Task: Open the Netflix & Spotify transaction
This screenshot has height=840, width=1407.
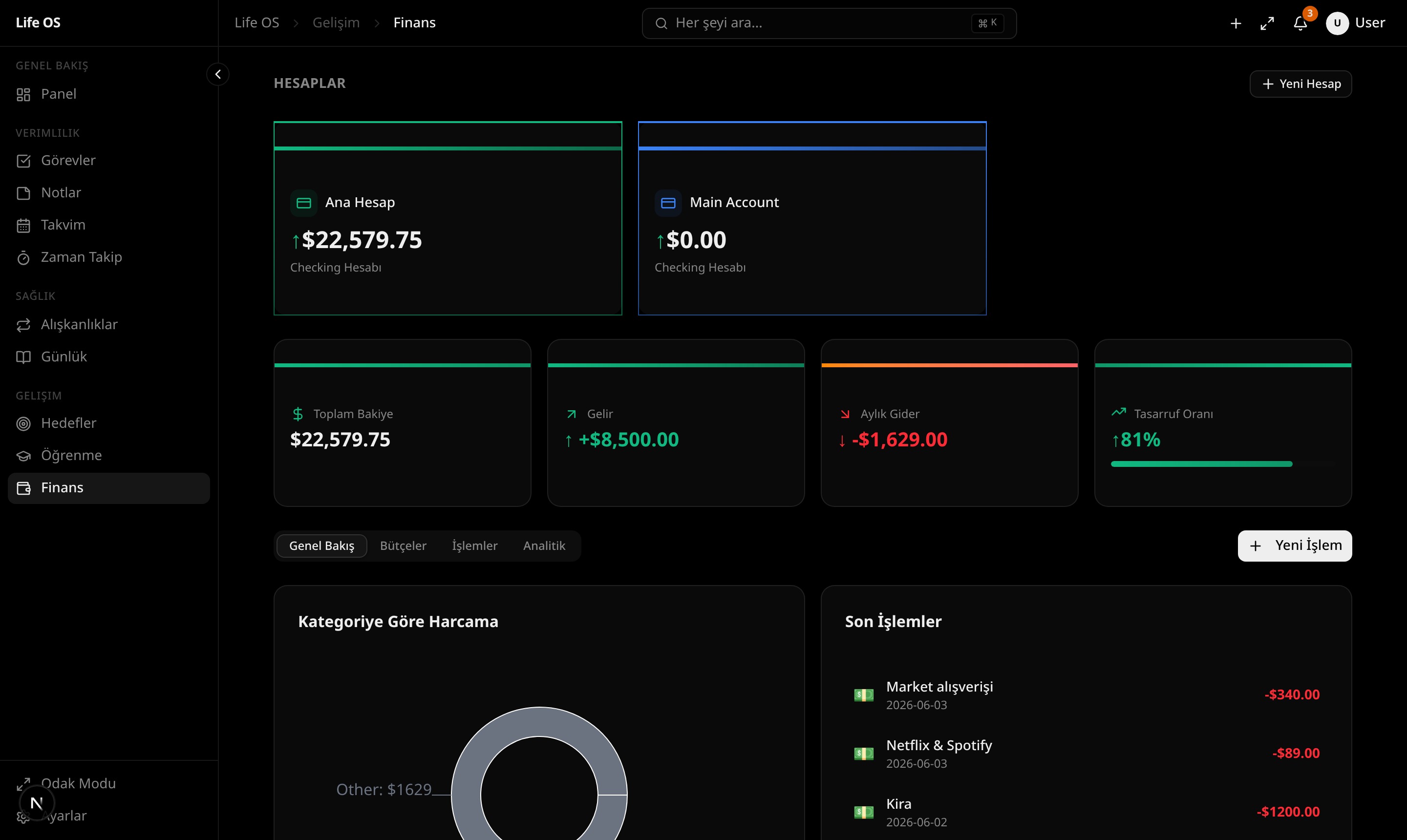Action: pos(1086,754)
